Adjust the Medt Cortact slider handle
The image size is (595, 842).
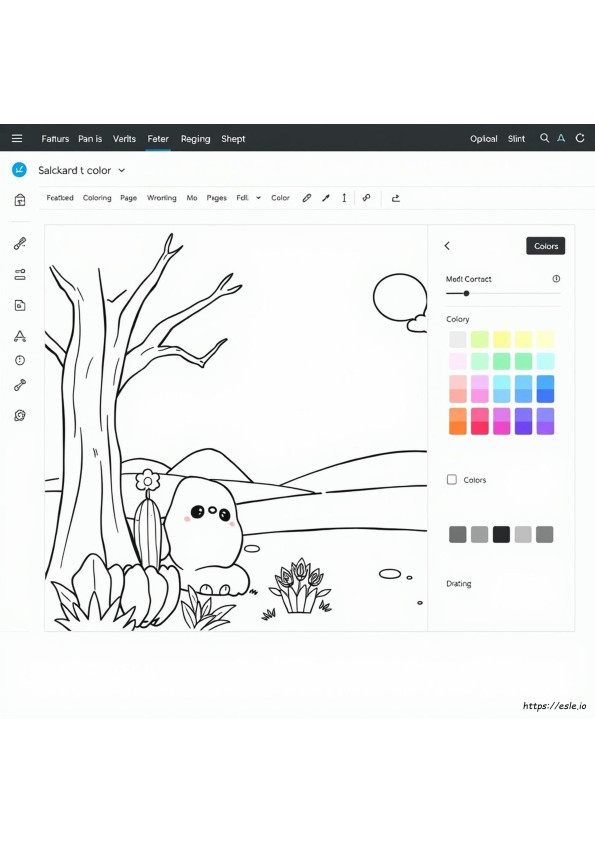coord(467,293)
